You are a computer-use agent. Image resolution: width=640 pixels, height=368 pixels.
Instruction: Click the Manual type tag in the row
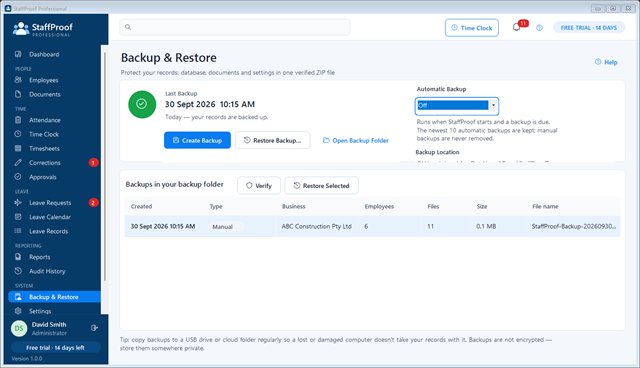coord(222,226)
